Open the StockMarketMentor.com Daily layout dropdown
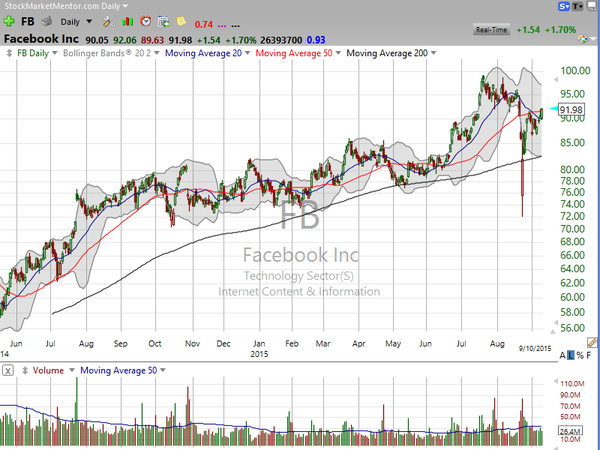This screenshot has width=600, height=450. click(x=125, y=6)
